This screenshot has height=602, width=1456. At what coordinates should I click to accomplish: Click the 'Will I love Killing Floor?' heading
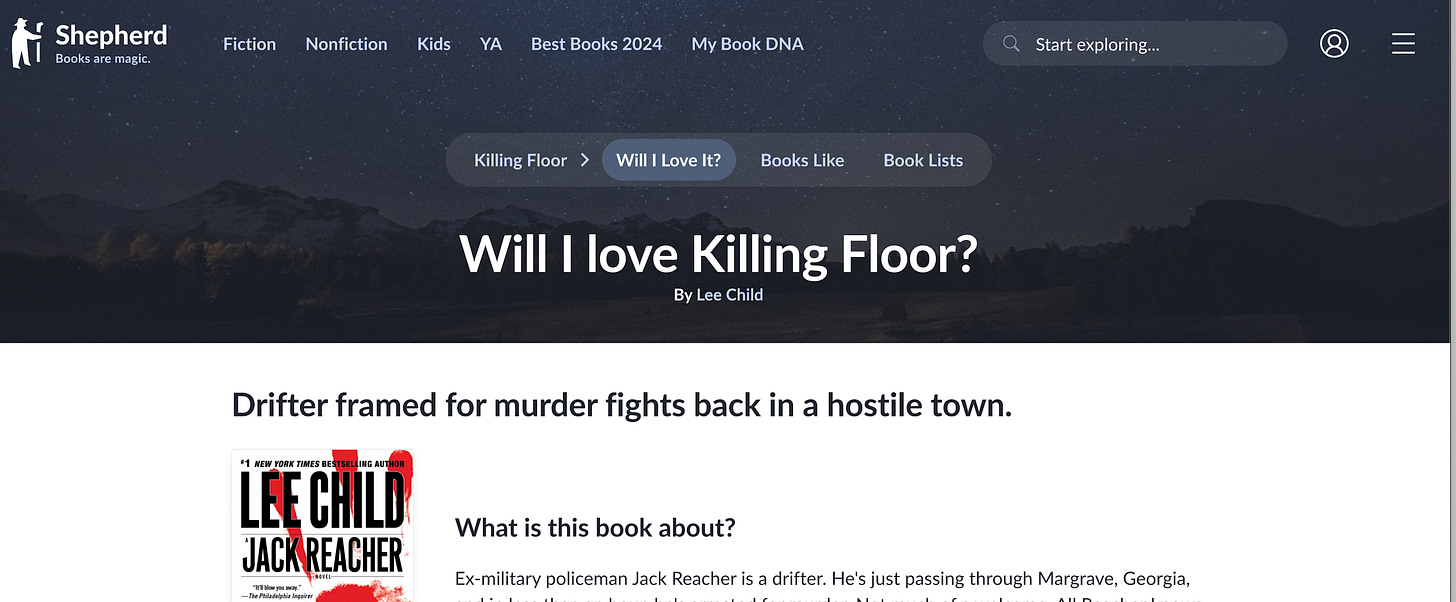tap(718, 254)
